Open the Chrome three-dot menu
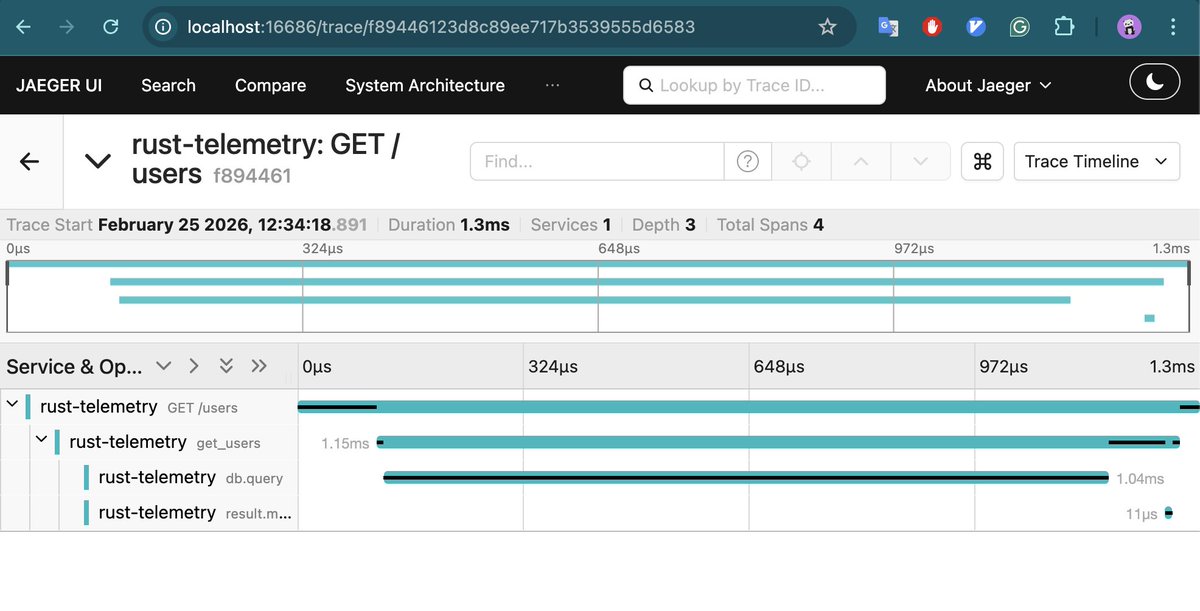This screenshot has height=611, width=1200. (x=1173, y=27)
